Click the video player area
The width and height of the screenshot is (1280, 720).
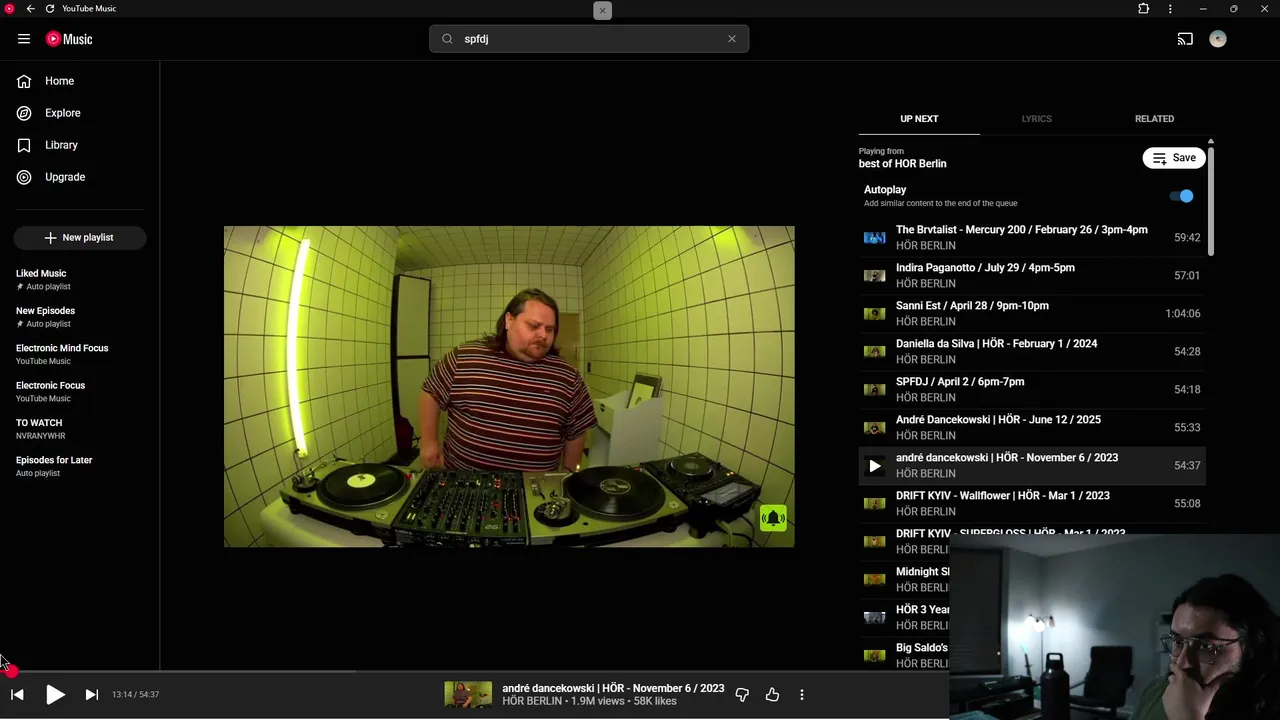pos(509,386)
